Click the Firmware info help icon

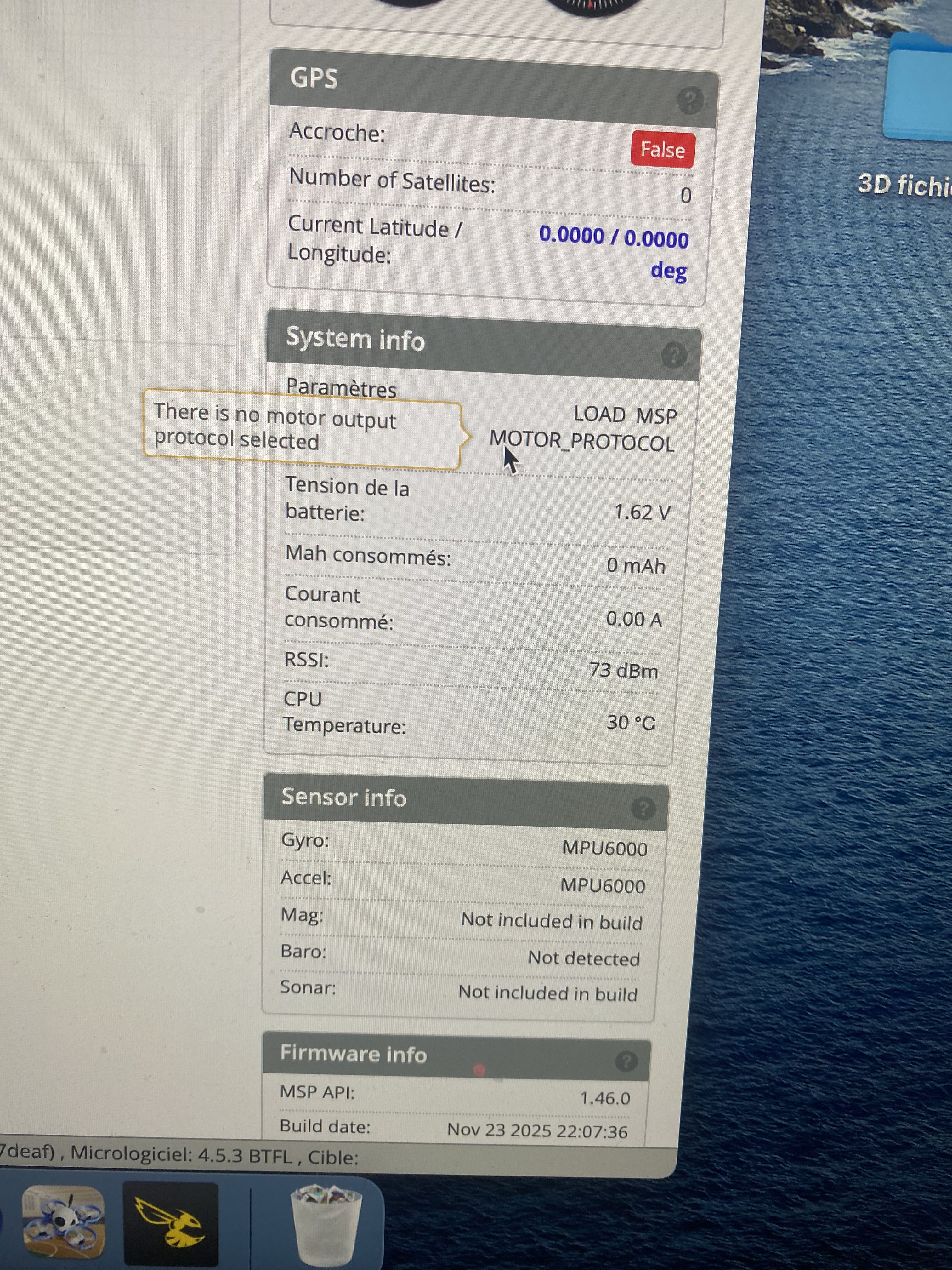[626, 1061]
